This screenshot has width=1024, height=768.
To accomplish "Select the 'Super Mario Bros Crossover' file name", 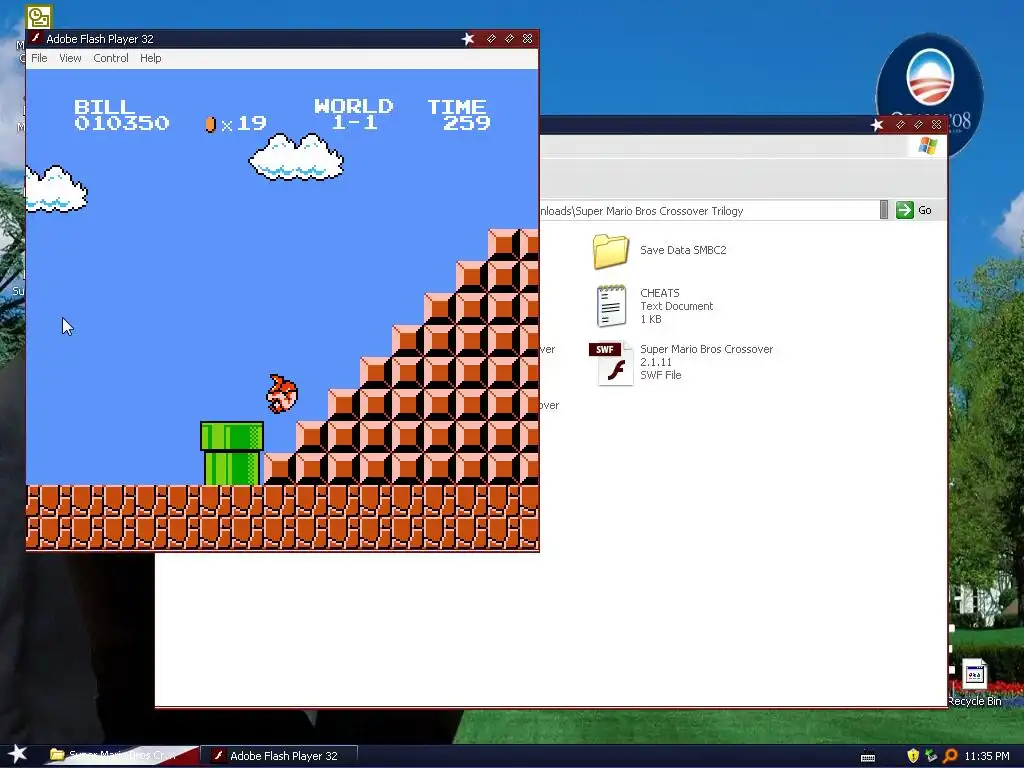I will tap(707, 349).
